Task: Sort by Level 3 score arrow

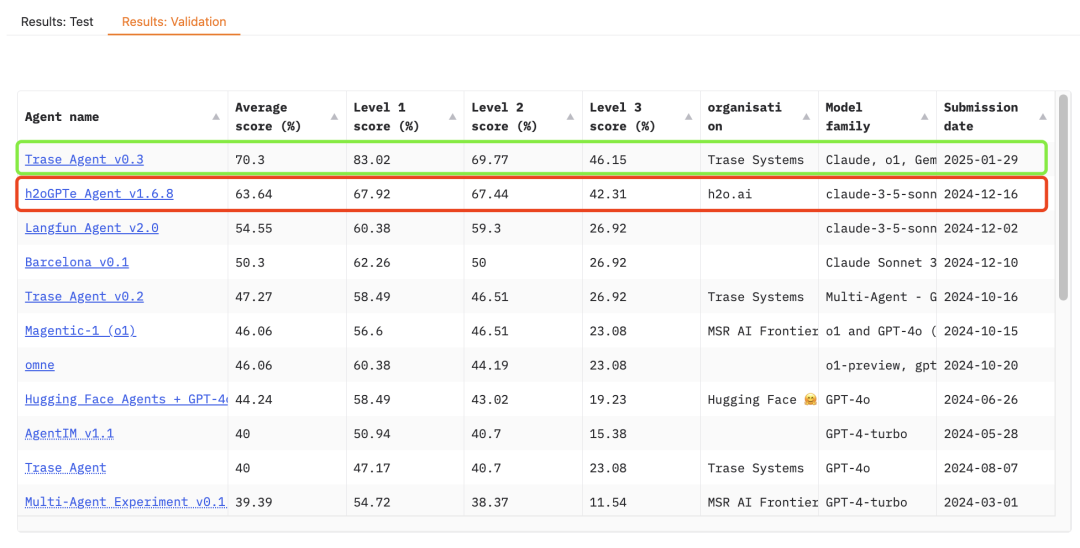Action: [x=689, y=117]
